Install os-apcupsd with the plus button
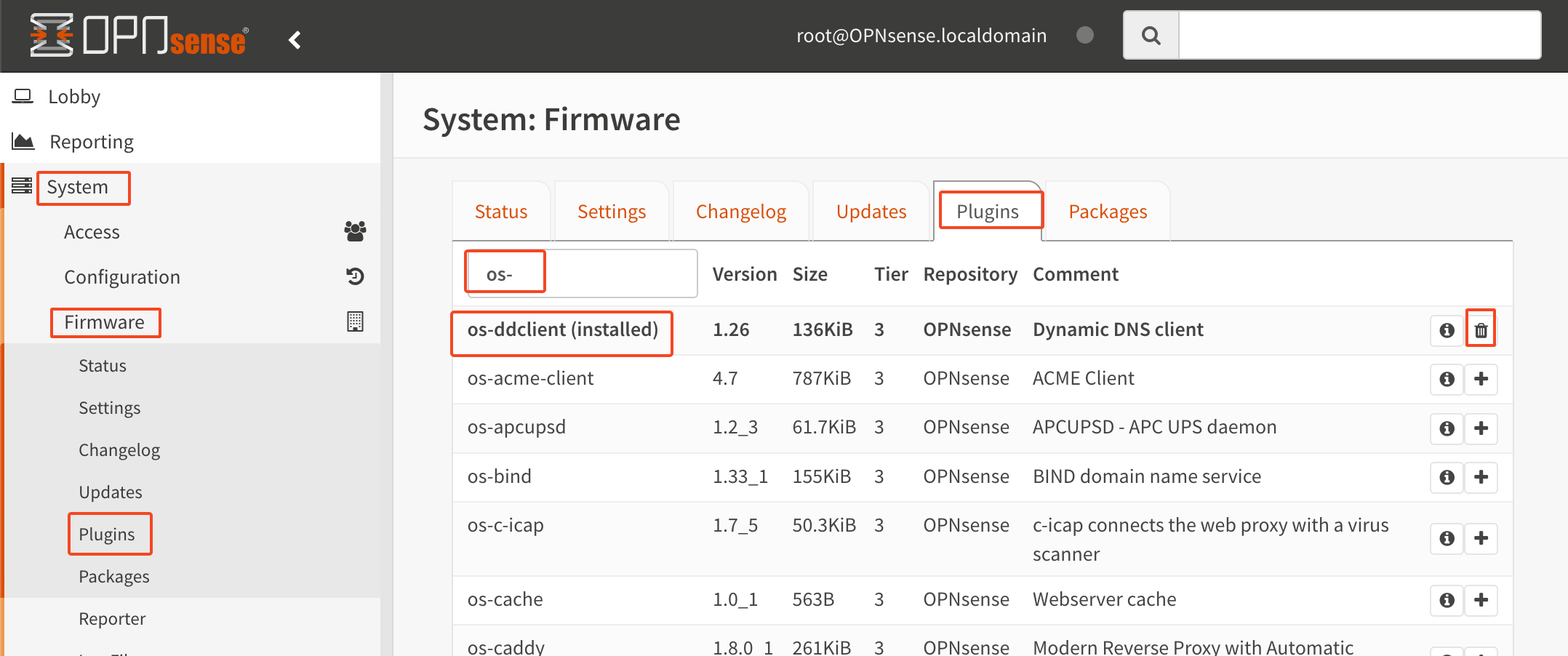This screenshot has width=1568, height=656. click(x=1481, y=428)
